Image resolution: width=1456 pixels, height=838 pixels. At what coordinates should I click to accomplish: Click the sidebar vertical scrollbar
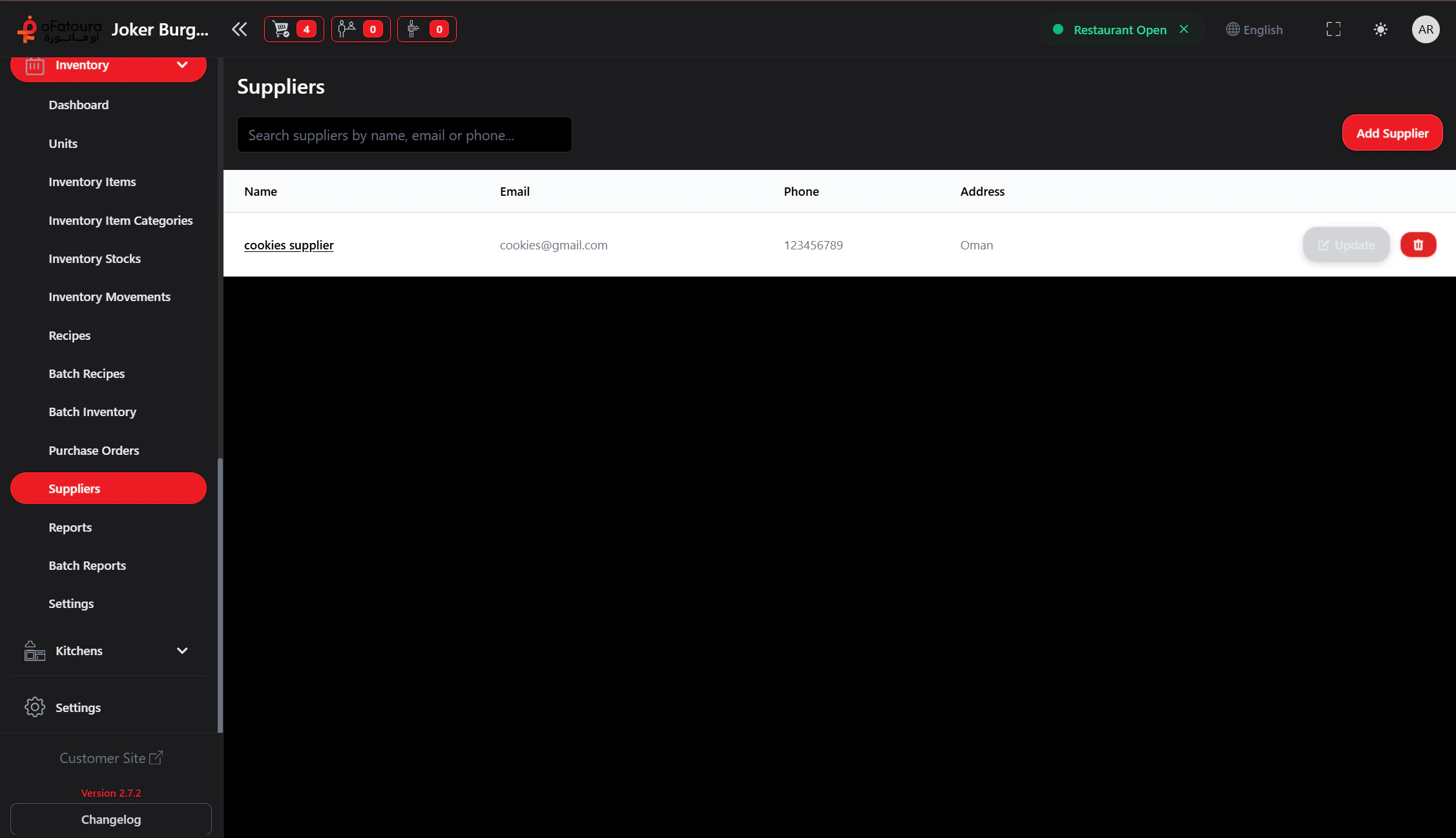pos(220,594)
